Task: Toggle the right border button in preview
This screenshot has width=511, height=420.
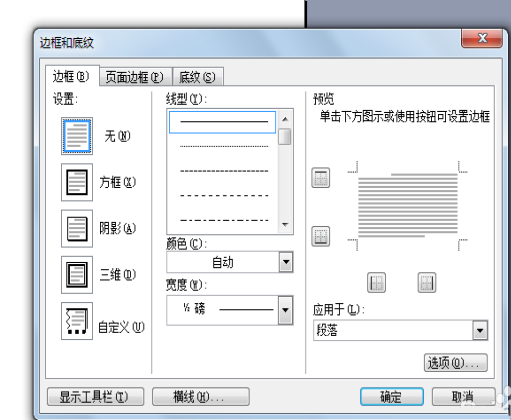Action: point(427,283)
